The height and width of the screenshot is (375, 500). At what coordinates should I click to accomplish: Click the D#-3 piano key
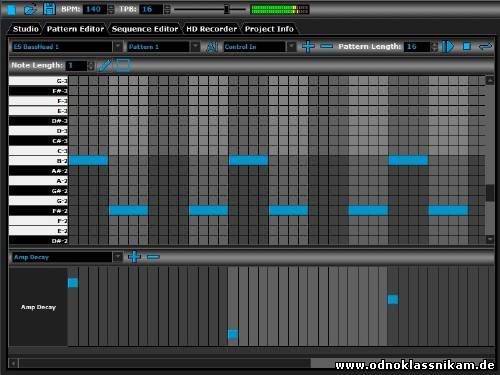tap(38, 121)
